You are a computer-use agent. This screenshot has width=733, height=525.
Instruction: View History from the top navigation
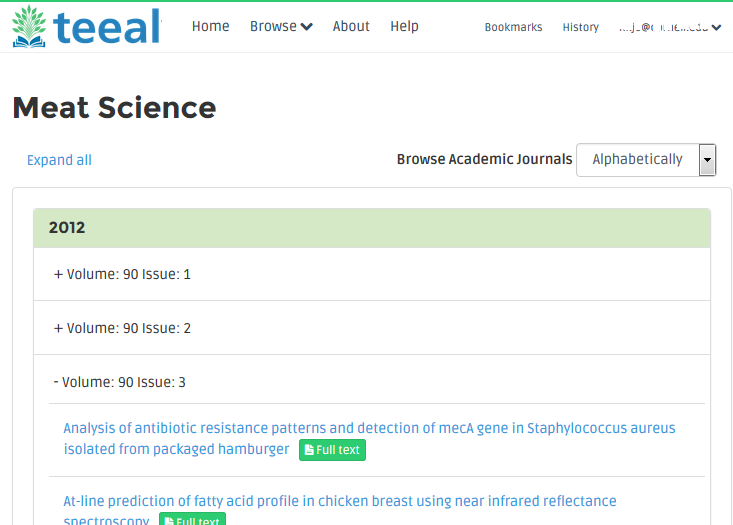click(x=580, y=28)
